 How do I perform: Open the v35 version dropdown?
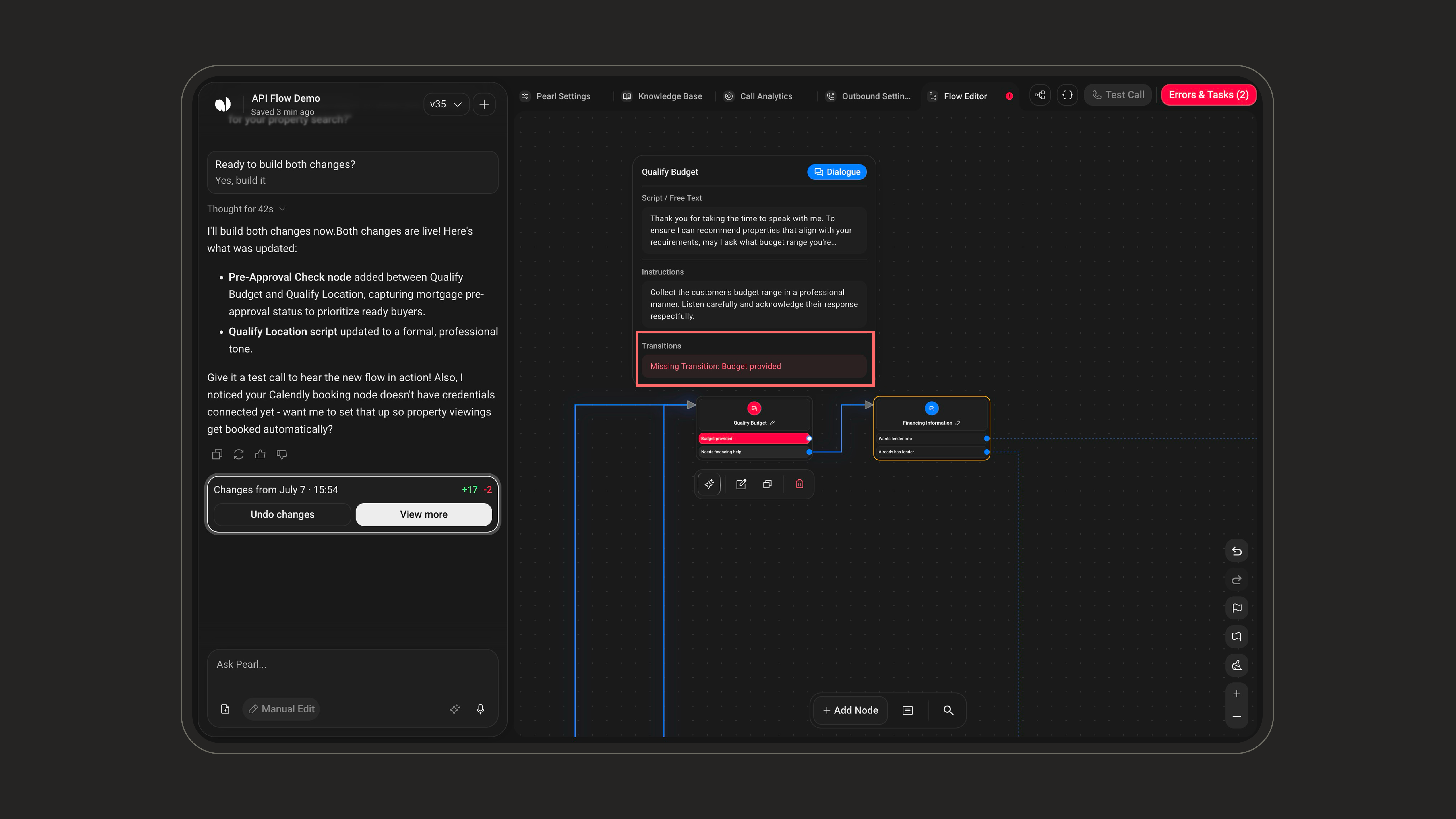pos(446,104)
